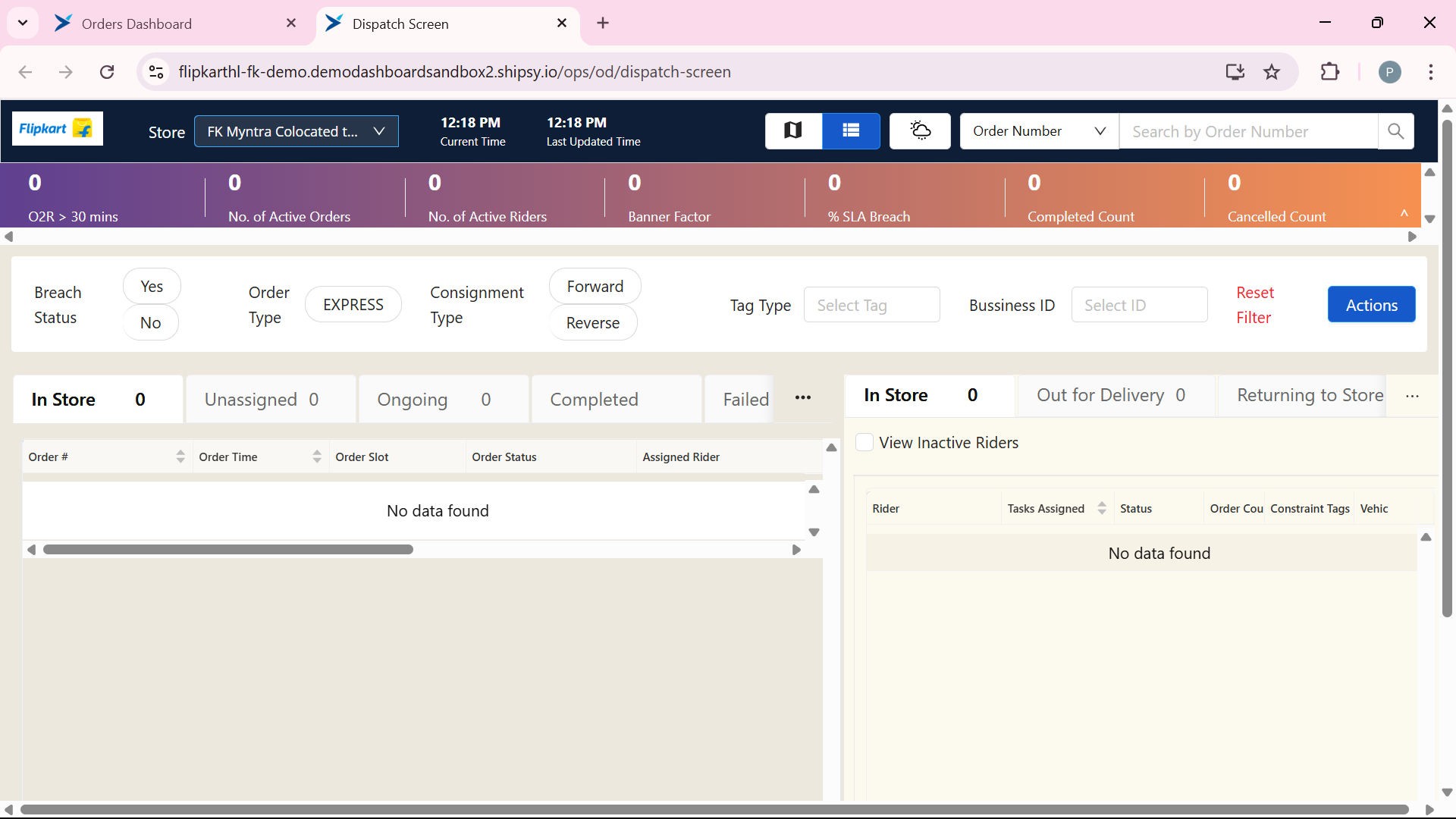Toggle Breach Status No filter
Image resolution: width=1456 pixels, height=819 pixels.
[150, 323]
